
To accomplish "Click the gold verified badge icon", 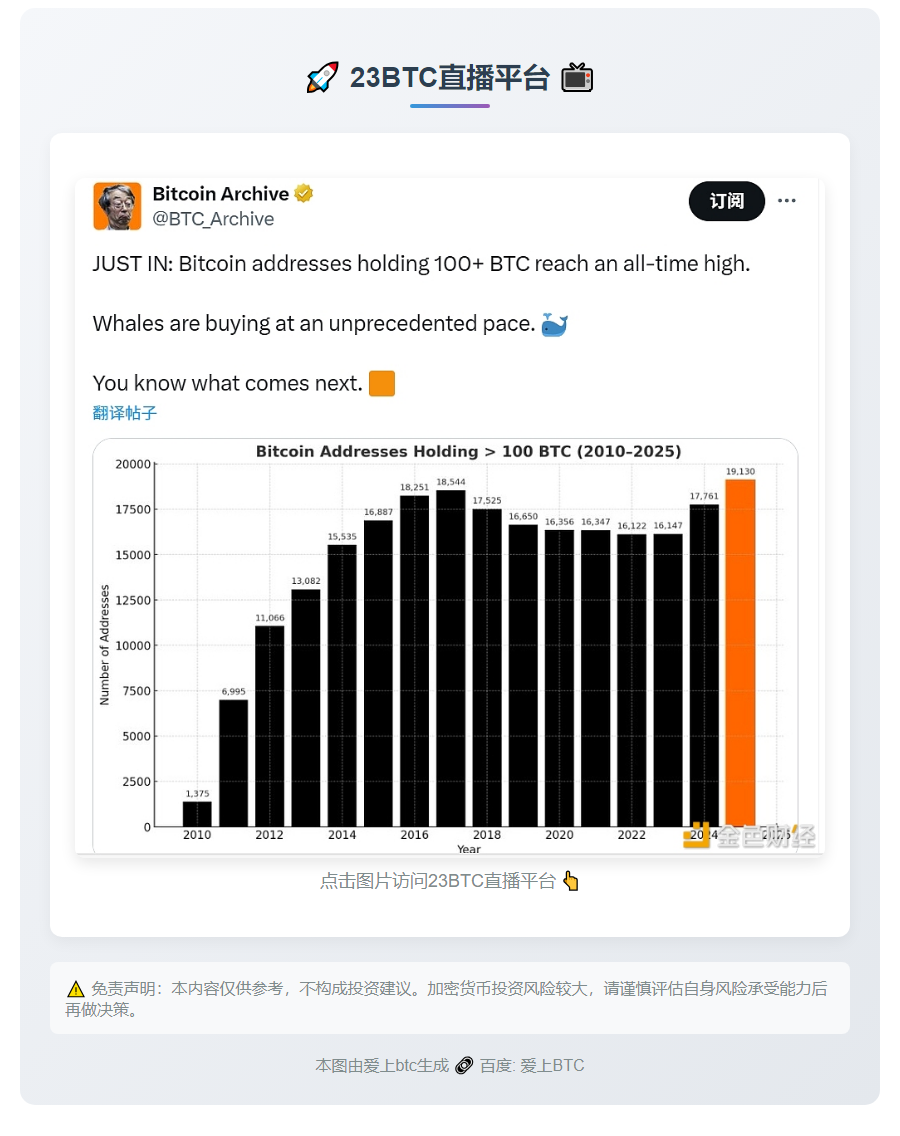I will 304,193.
